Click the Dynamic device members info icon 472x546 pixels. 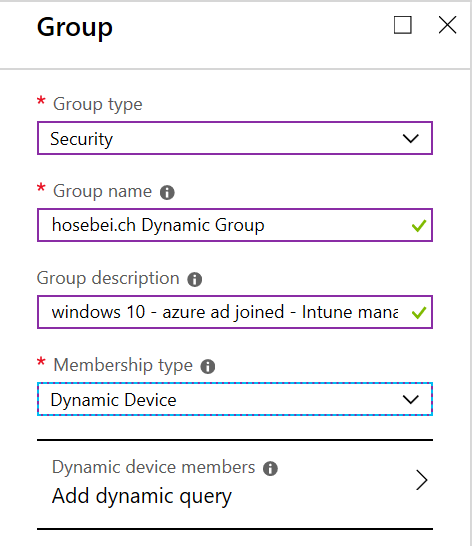270,468
